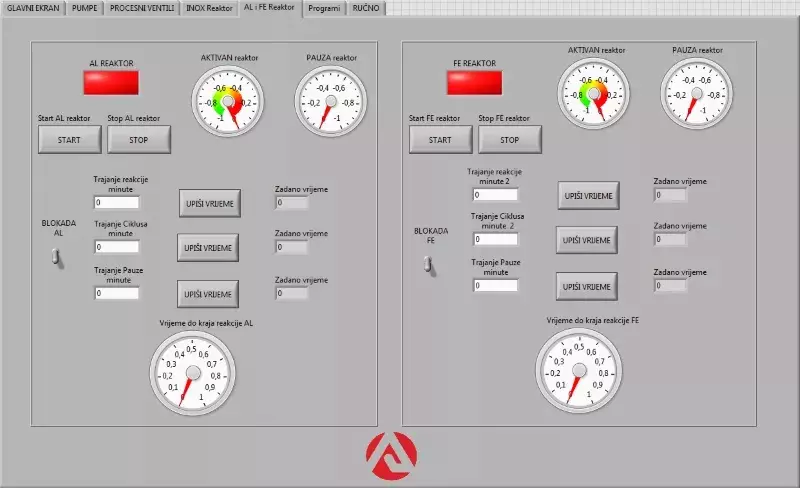This screenshot has width=800, height=488.
Task: Select the RUČNO tab
Action: pyautogui.click(x=365, y=8)
